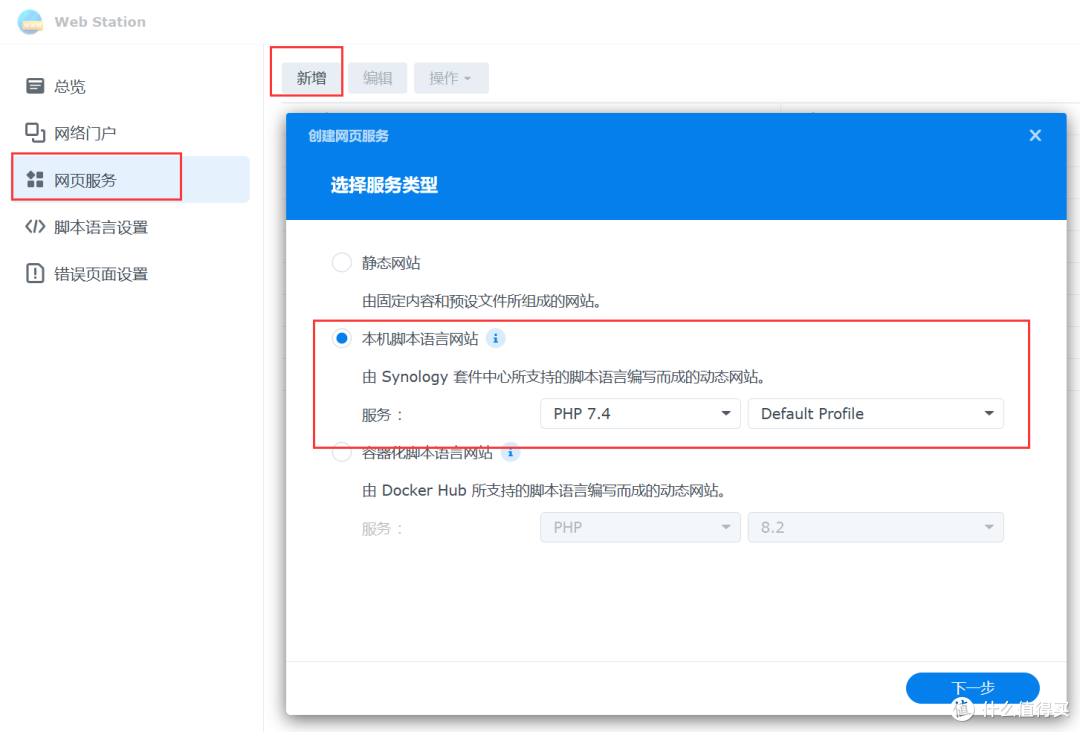Click the 总览 overview icon in sidebar
Screen dimensions: 1080x732
coord(33,86)
